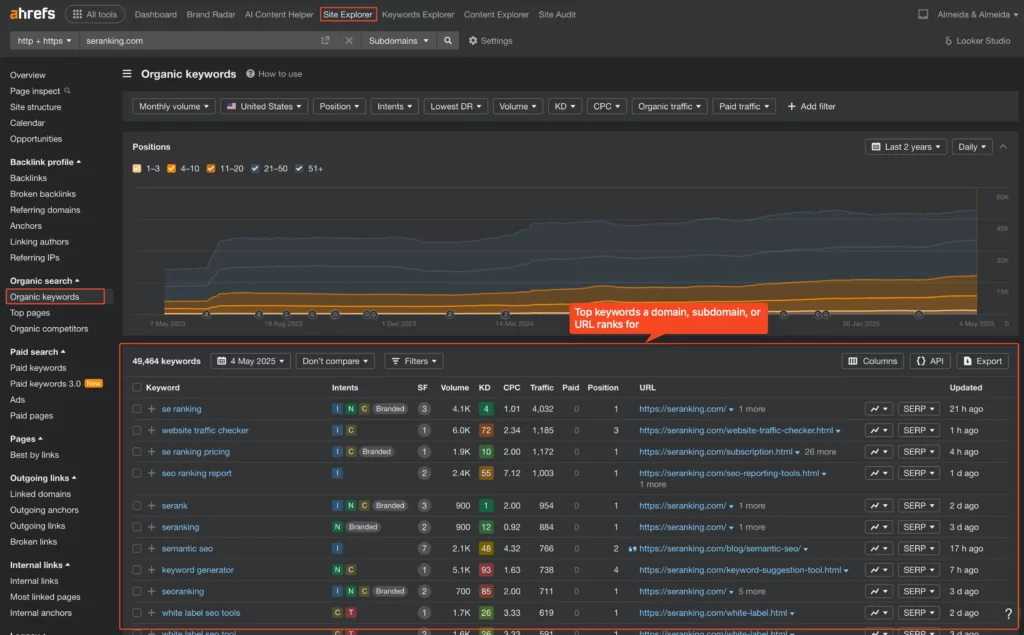Expand the Last 2 years date range dropdown
This screenshot has height=635, width=1024.
click(x=905, y=147)
